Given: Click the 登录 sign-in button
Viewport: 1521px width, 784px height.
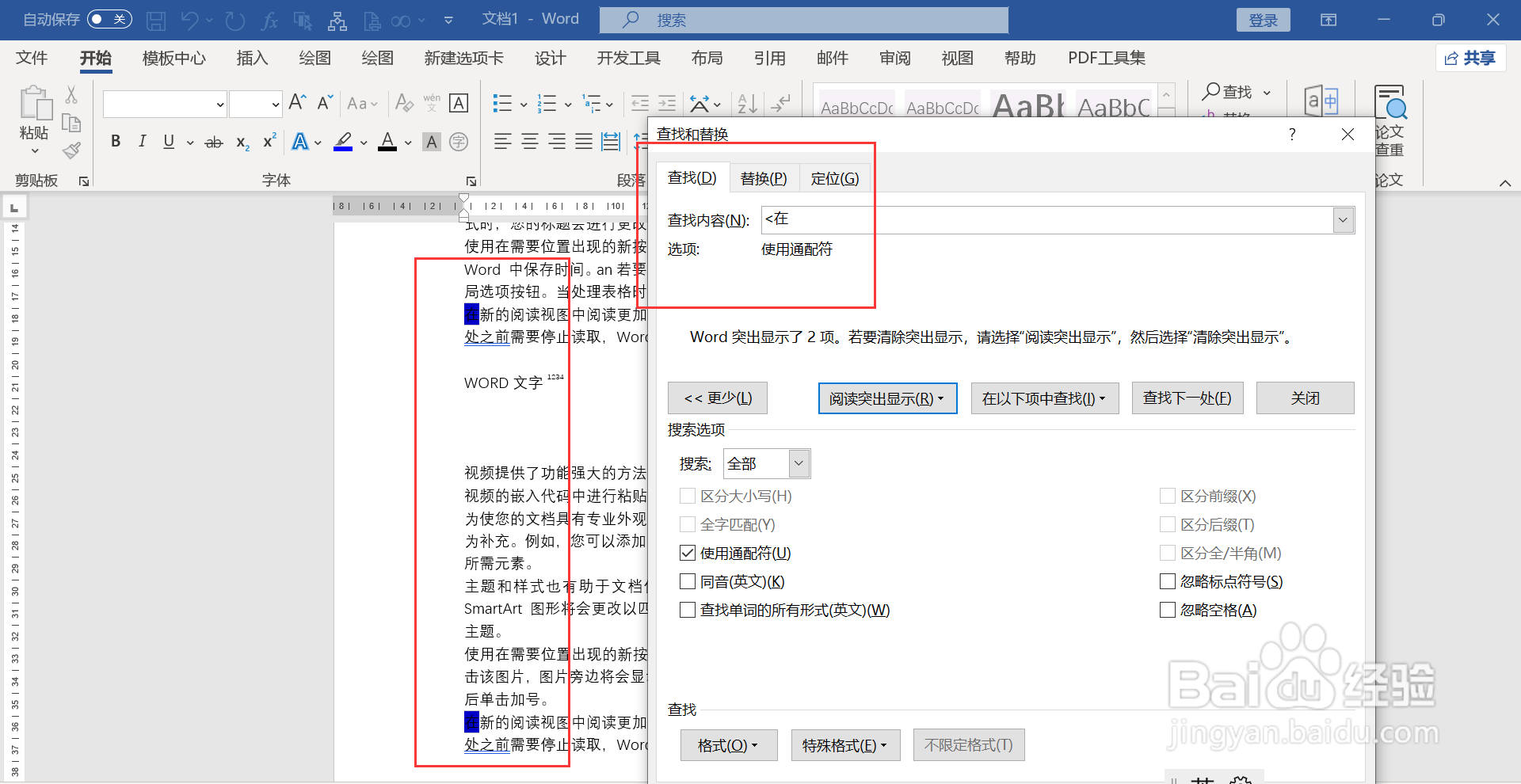Looking at the screenshot, I should coord(1263,20).
